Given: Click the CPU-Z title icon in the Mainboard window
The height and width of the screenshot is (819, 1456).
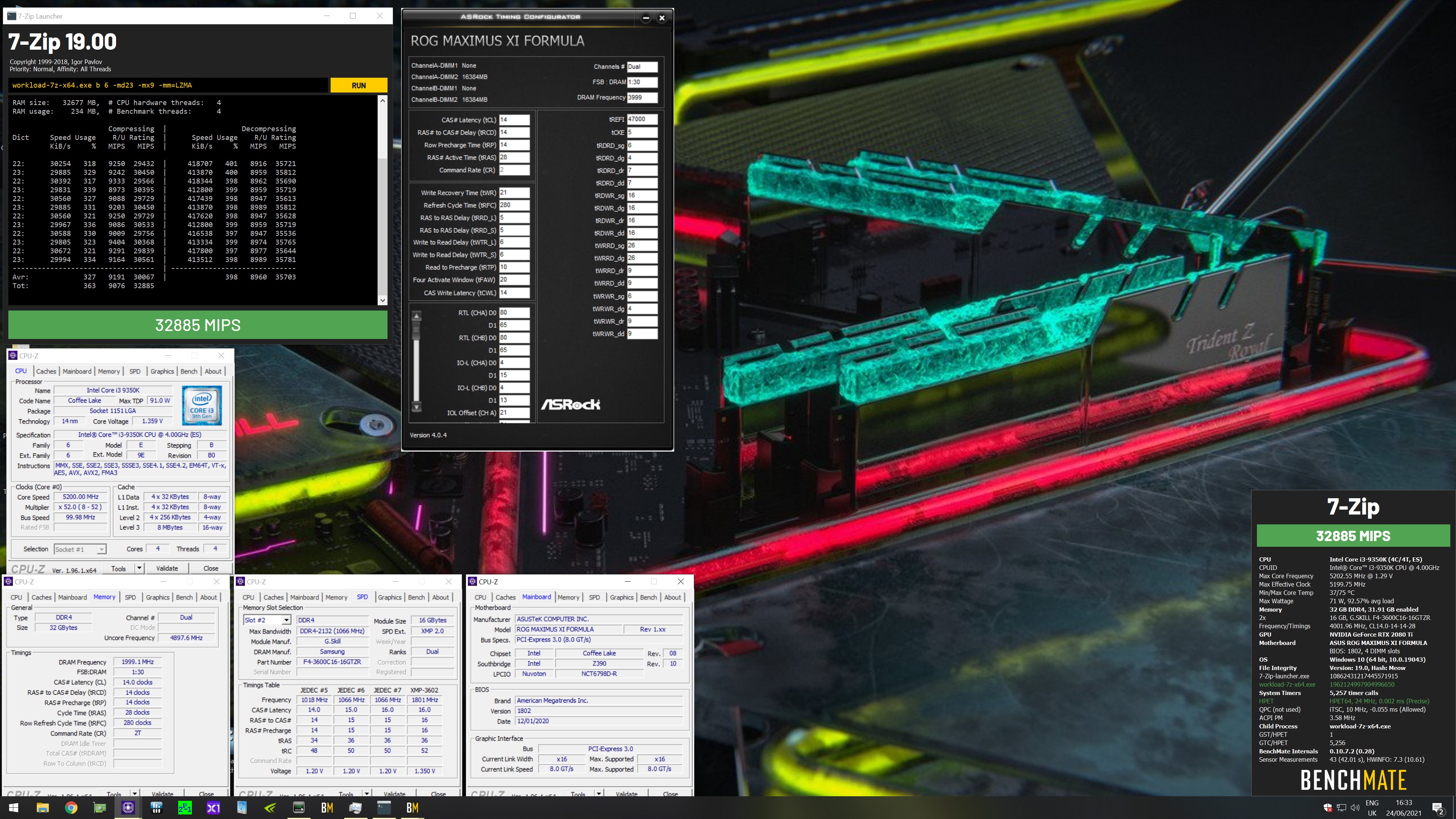Looking at the screenshot, I should point(472,582).
